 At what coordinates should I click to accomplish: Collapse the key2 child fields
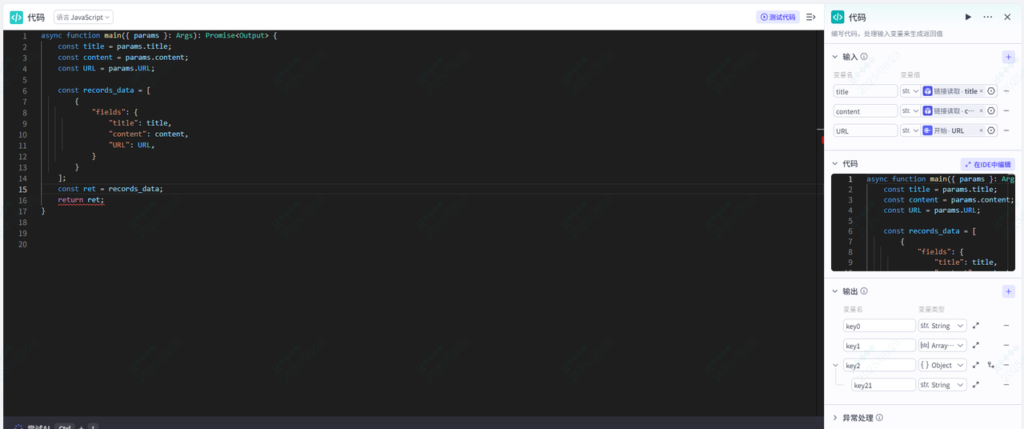pyautogui.click(x=835, y=365)
